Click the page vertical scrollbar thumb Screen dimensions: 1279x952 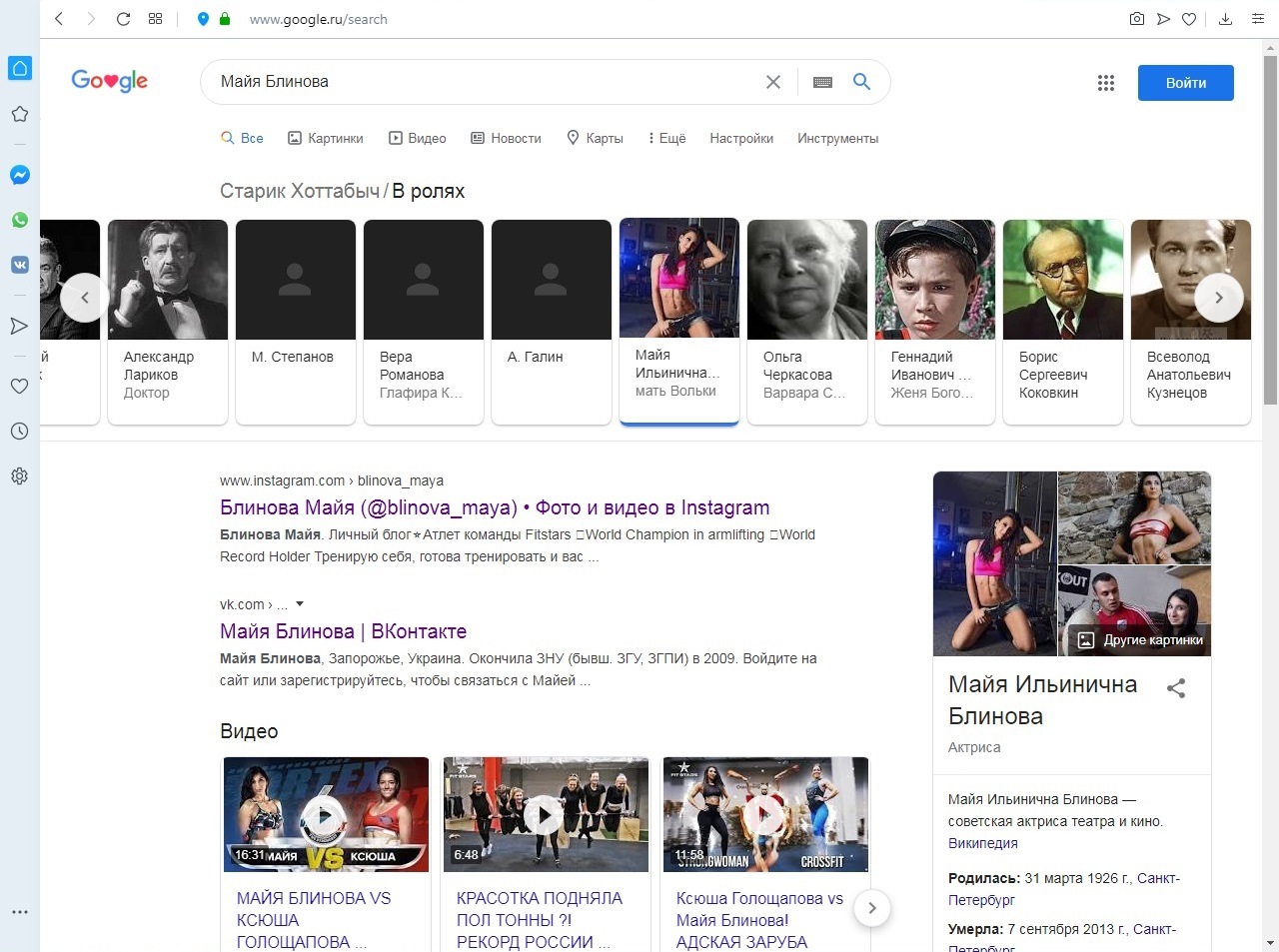[x=1270, y=230]
